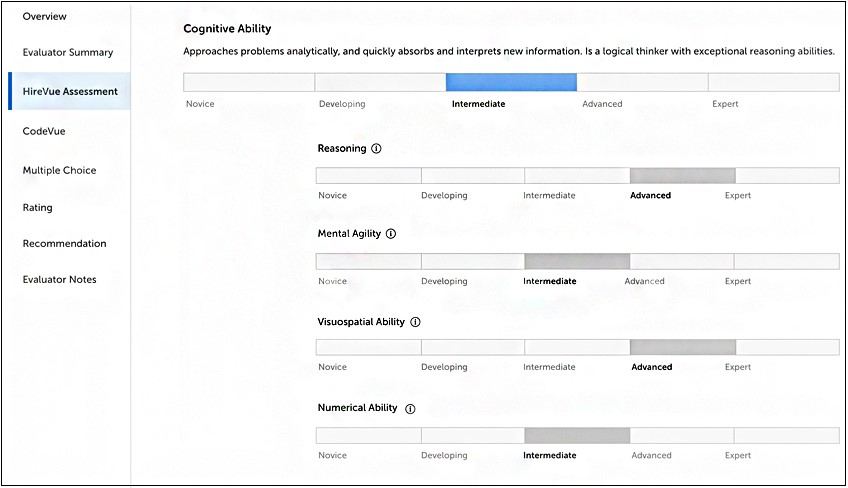This screenshot has width=848, height=488.
Task: Click the Cognitive Ability heading
Action: [x=227, y=29]
